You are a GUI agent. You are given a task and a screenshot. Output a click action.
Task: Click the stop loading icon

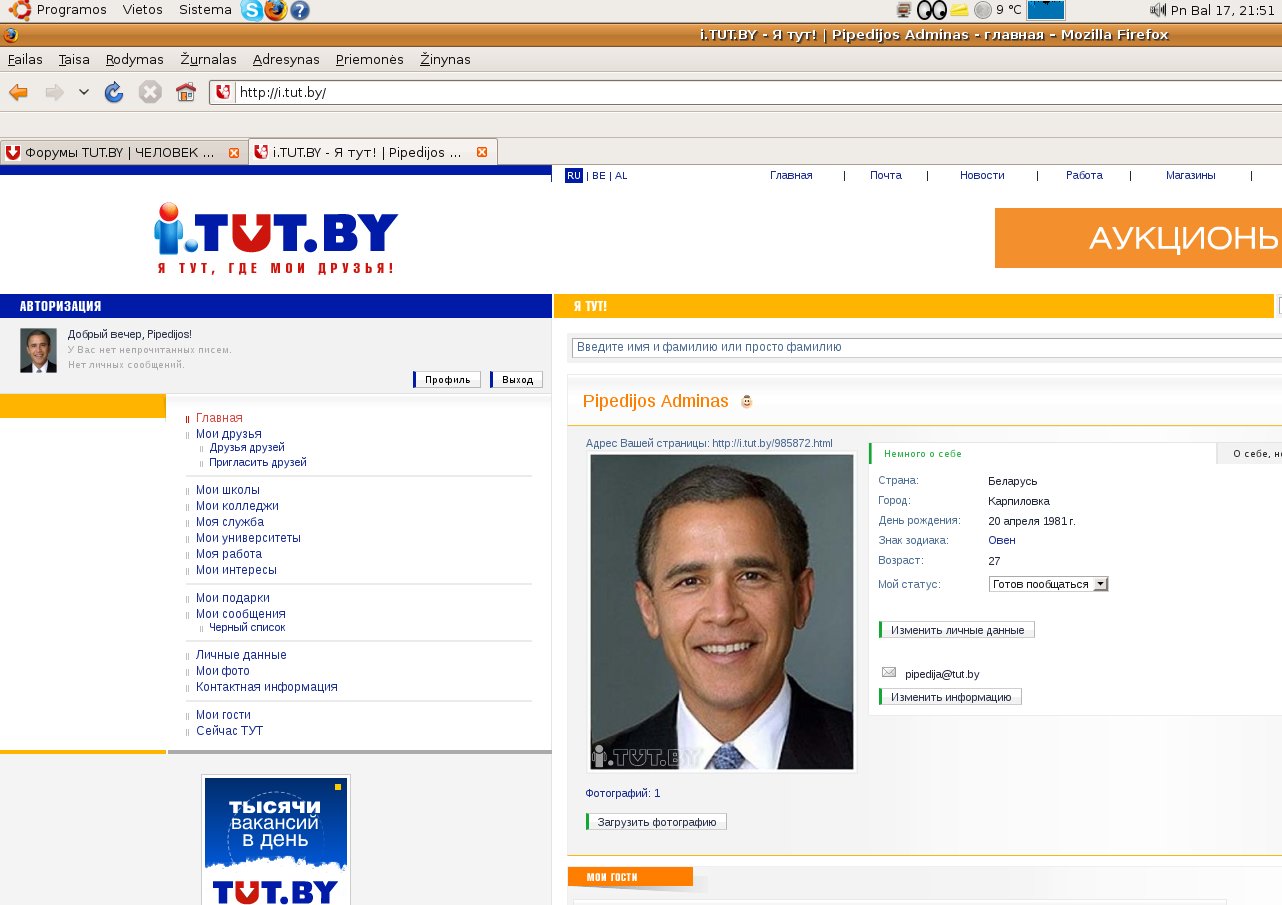coord(150,93)
